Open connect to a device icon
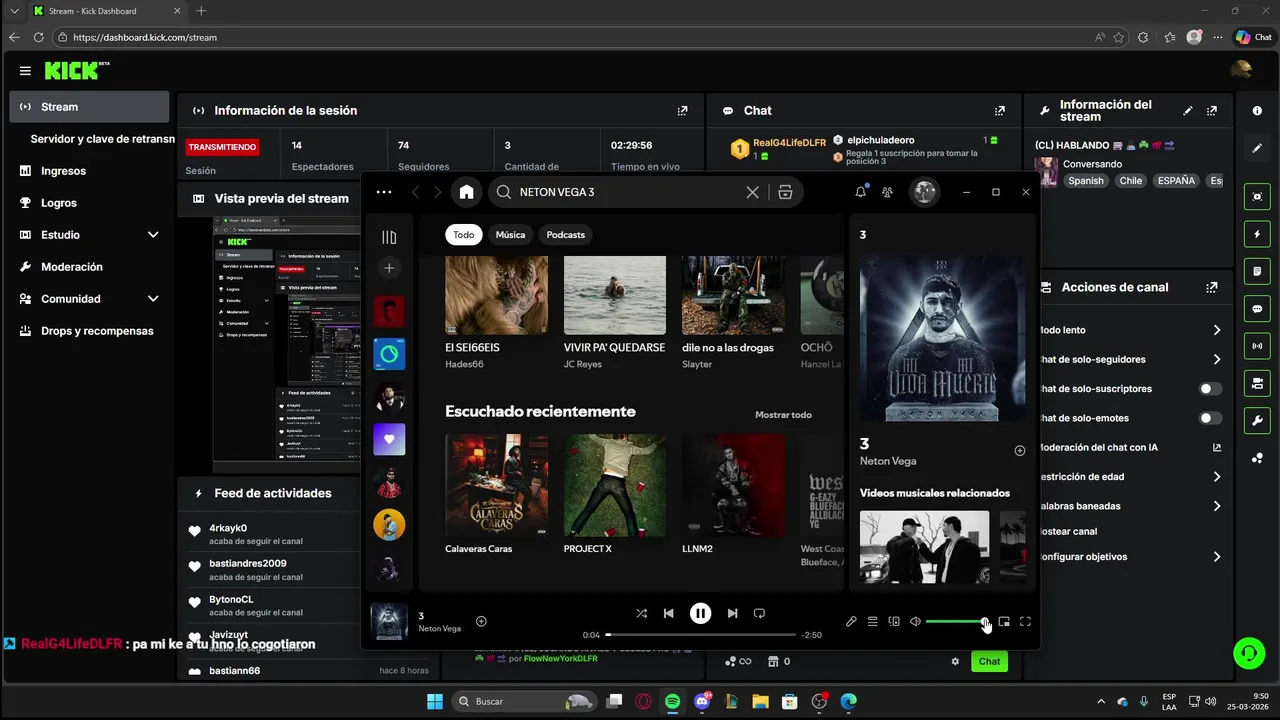Viewport: 1280px width, 720px height. click(x=894, y=622)
